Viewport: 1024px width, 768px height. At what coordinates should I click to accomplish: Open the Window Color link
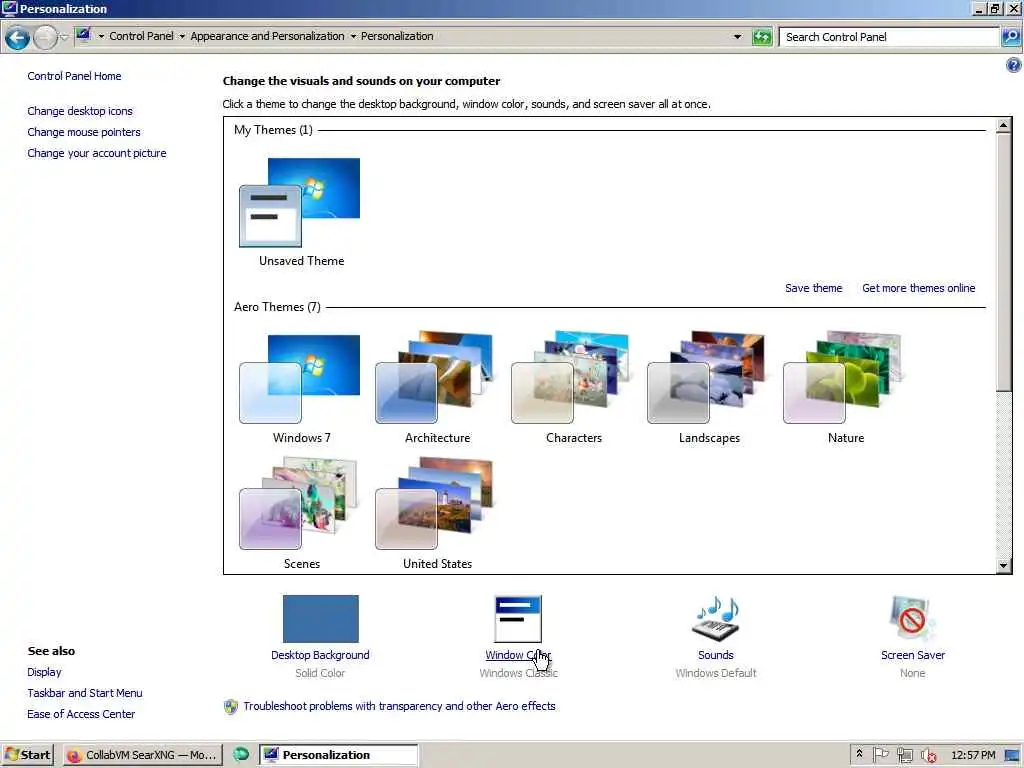[x=518, y=655]
